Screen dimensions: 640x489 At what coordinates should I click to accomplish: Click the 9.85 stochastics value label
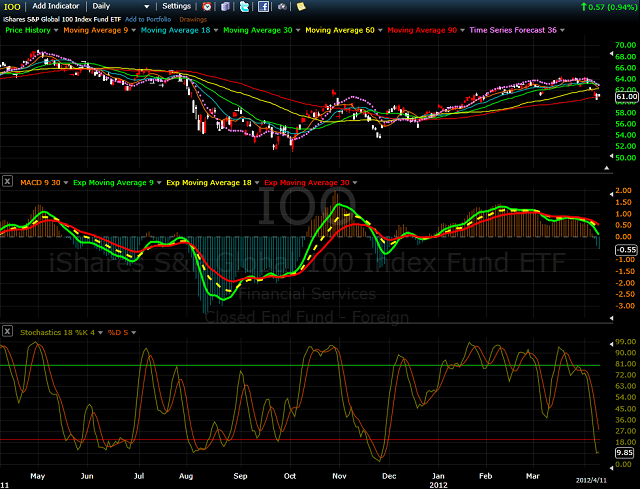624,453
